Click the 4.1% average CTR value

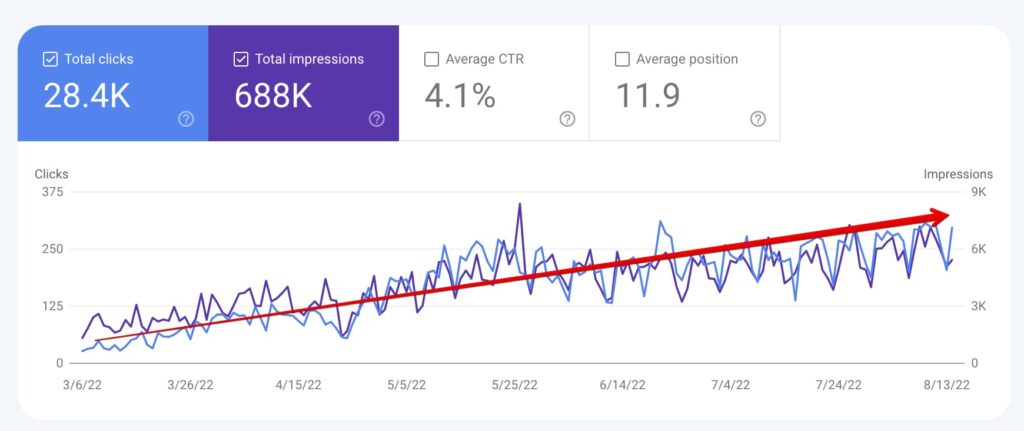click(x=460, y=96)
